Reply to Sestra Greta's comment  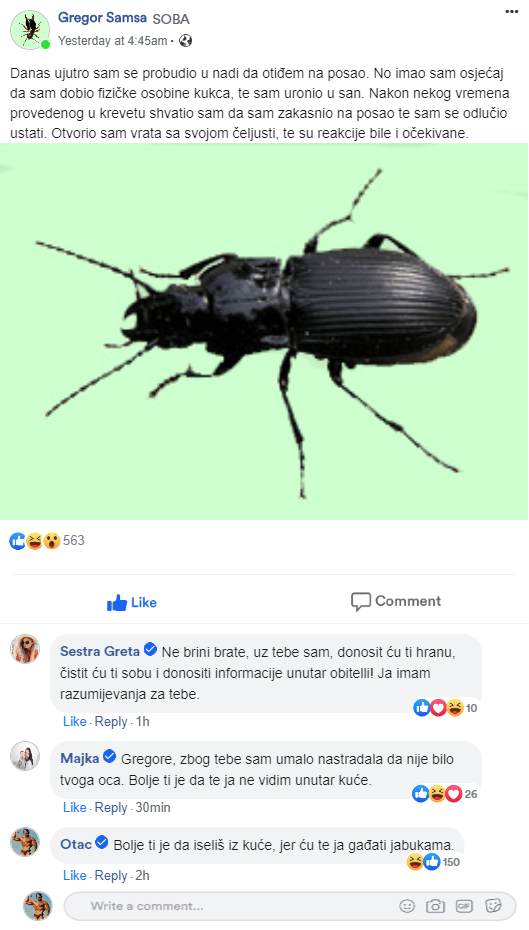point(111,722)
